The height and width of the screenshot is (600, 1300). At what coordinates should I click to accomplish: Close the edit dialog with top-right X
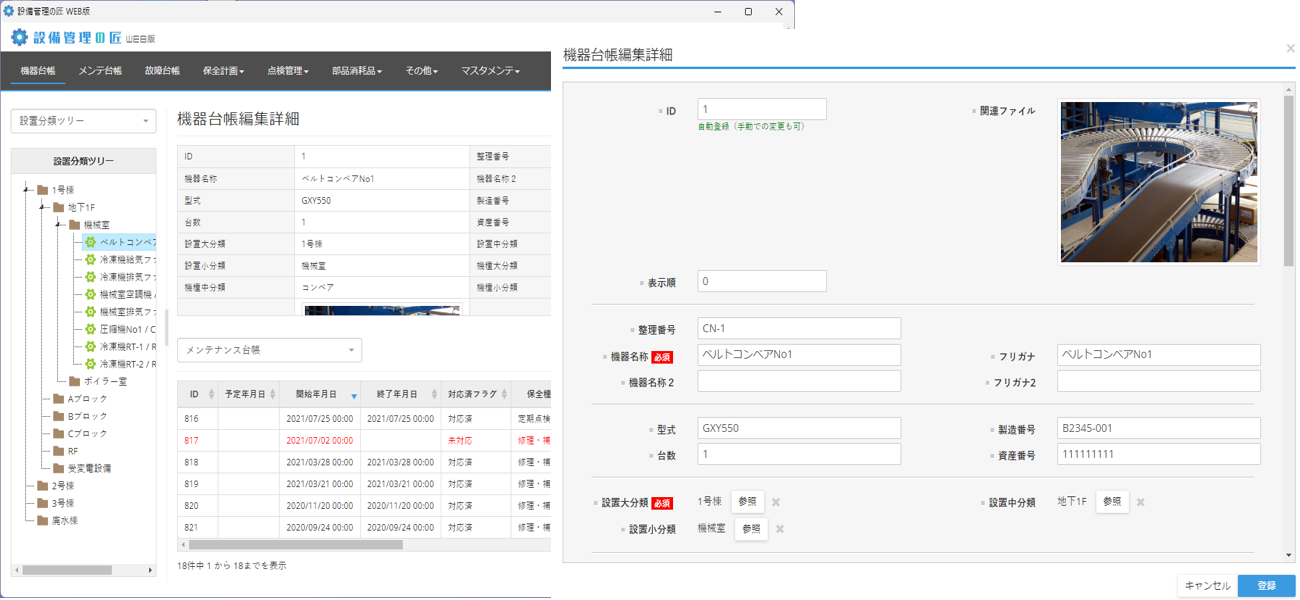click(1290, 48)
